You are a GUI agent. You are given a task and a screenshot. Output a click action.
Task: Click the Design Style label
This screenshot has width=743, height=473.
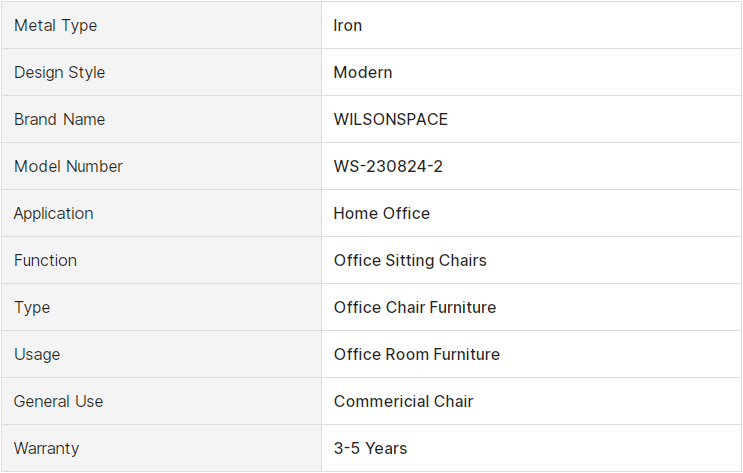[x=59, y=72]
